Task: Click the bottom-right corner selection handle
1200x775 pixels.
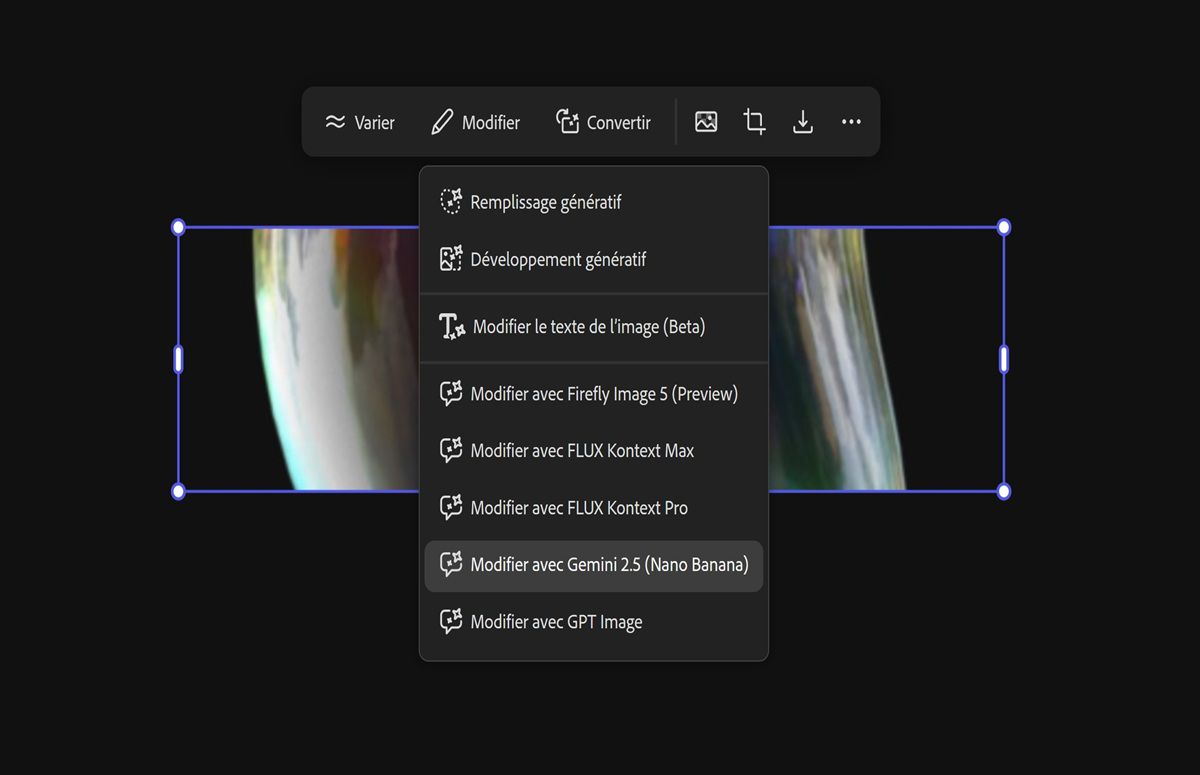Action: pos(1004,491)
